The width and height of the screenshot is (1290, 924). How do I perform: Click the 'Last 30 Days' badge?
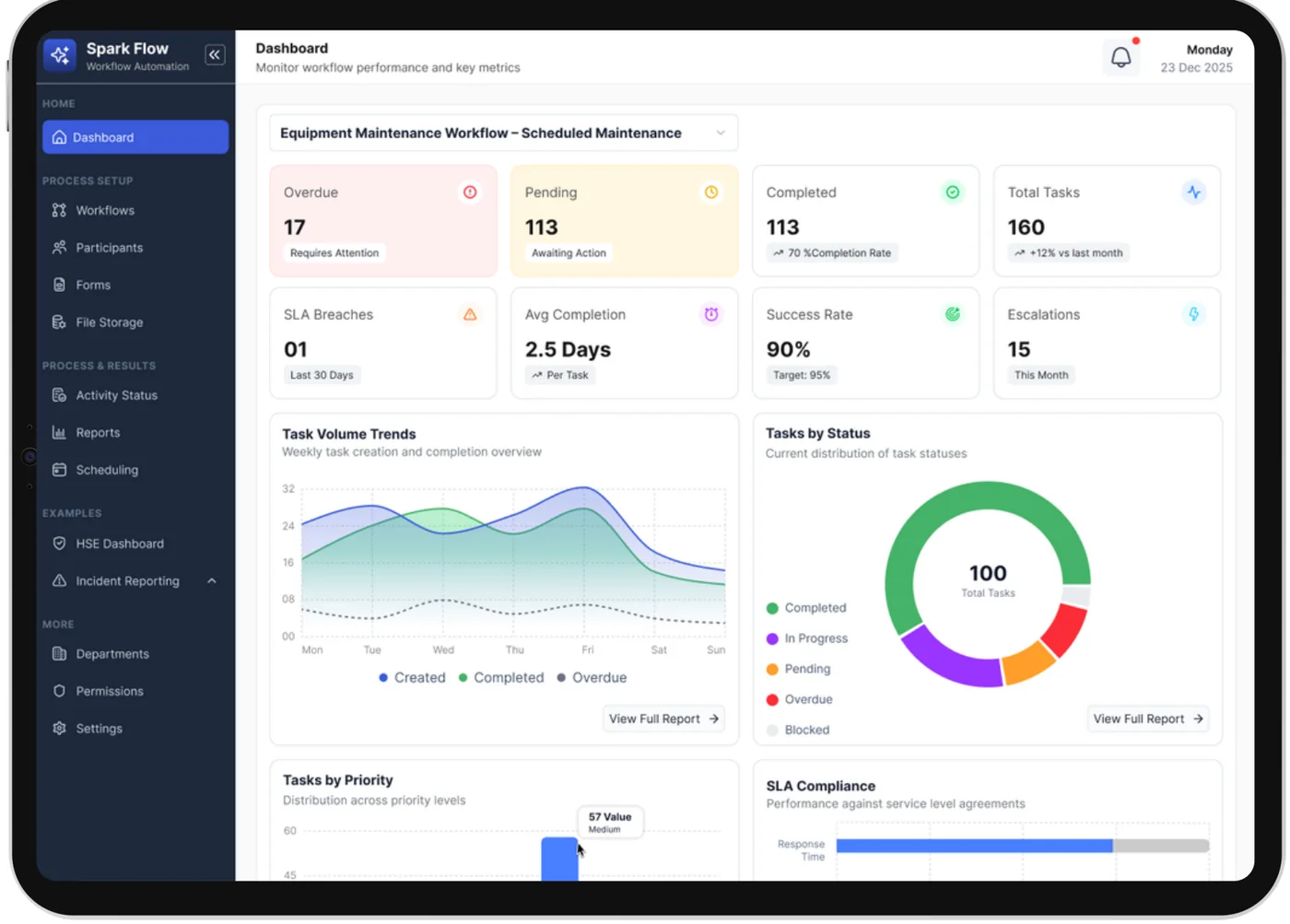(322, 375)
